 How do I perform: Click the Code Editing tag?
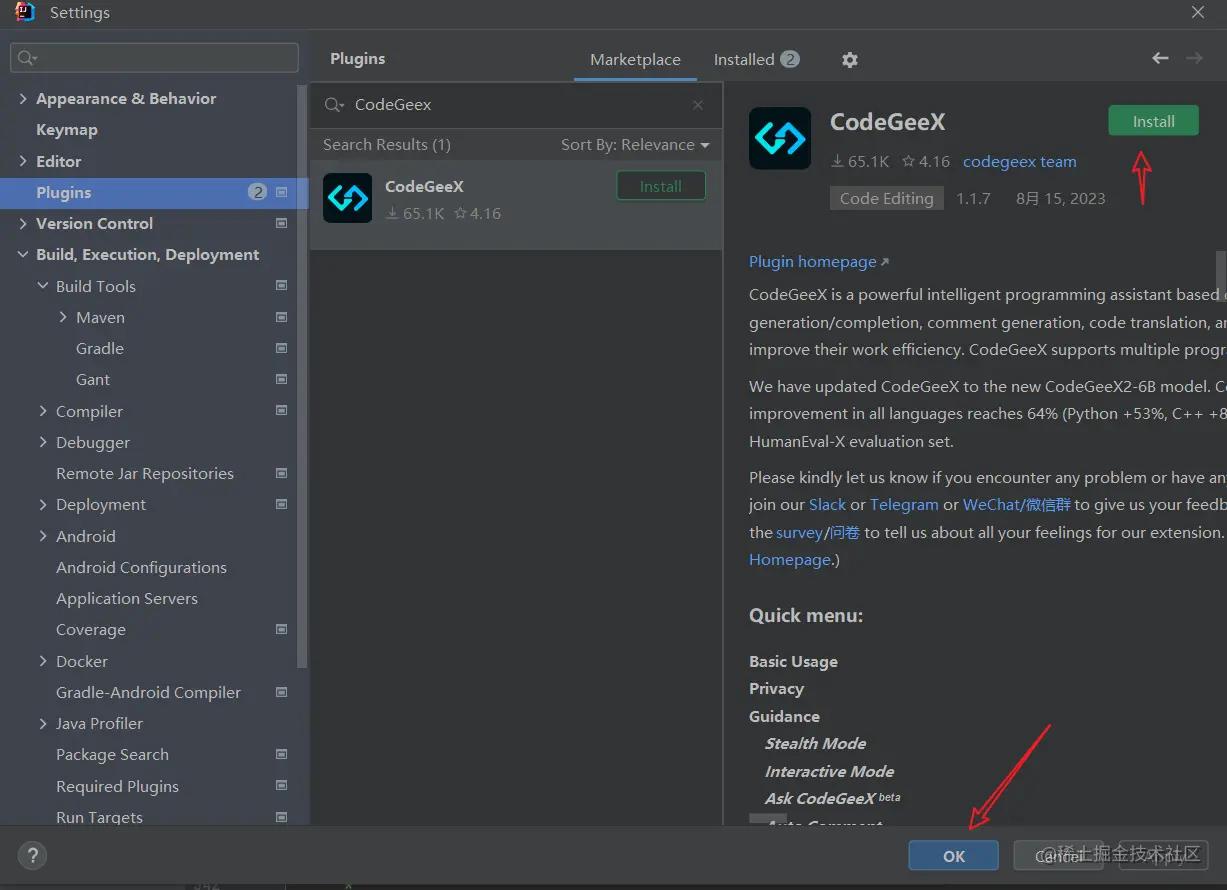pos(886,198)
